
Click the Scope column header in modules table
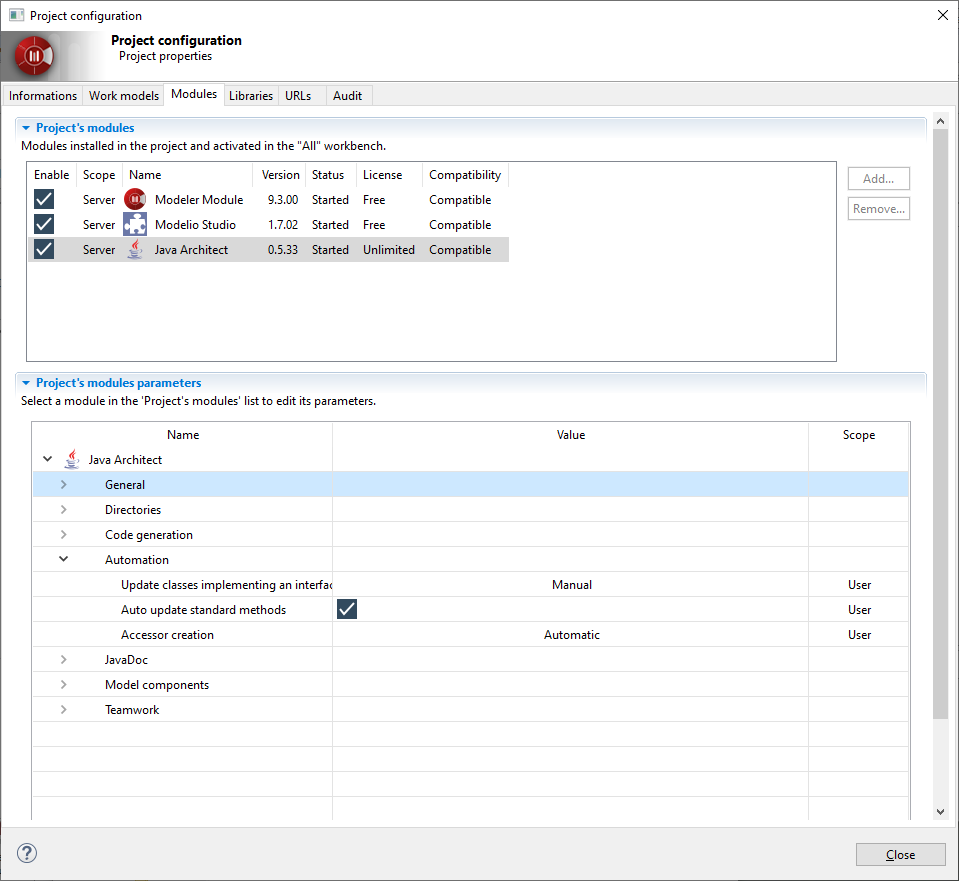coord(99,175)
